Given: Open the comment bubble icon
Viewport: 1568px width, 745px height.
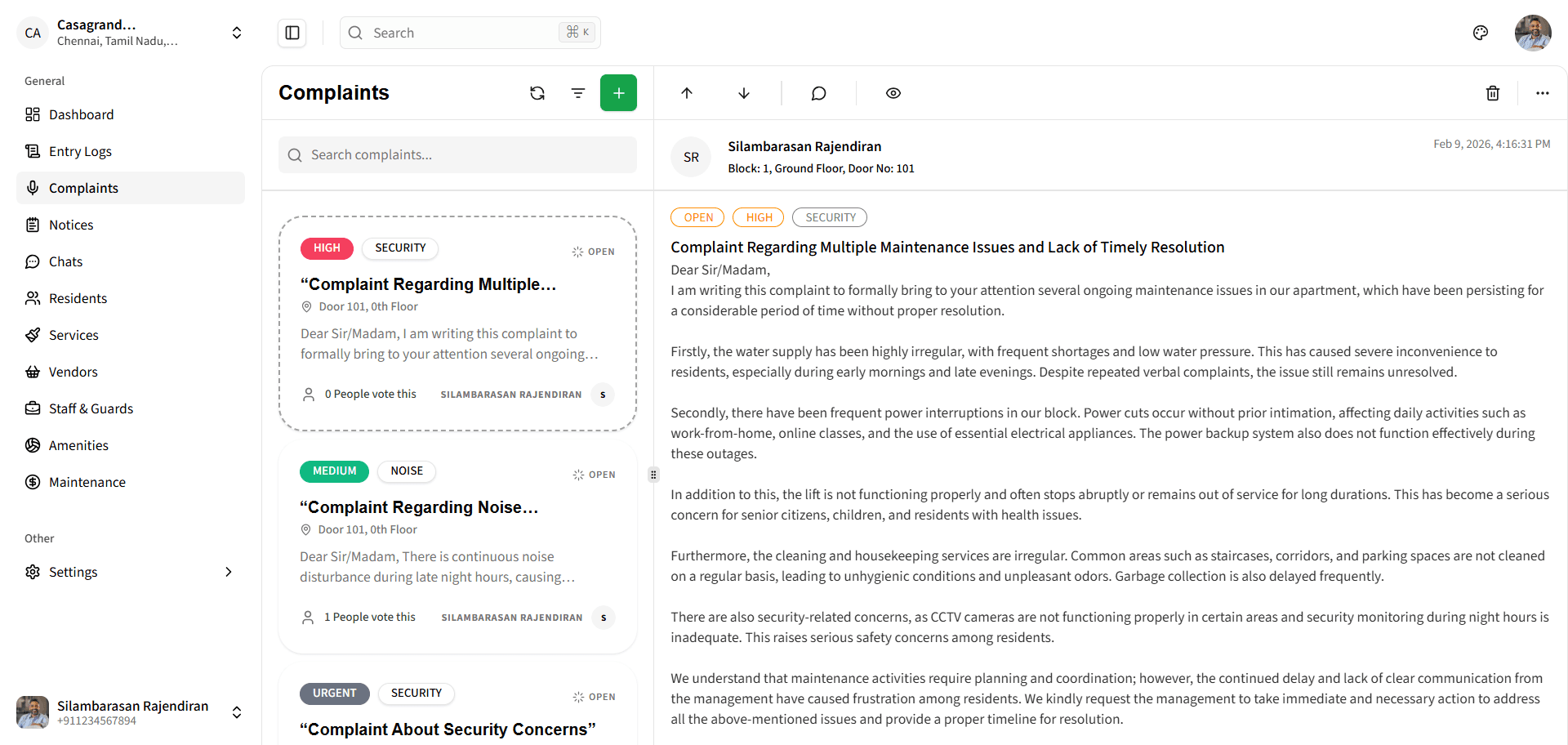Looking at the screenshot, I should coord(818,93).
